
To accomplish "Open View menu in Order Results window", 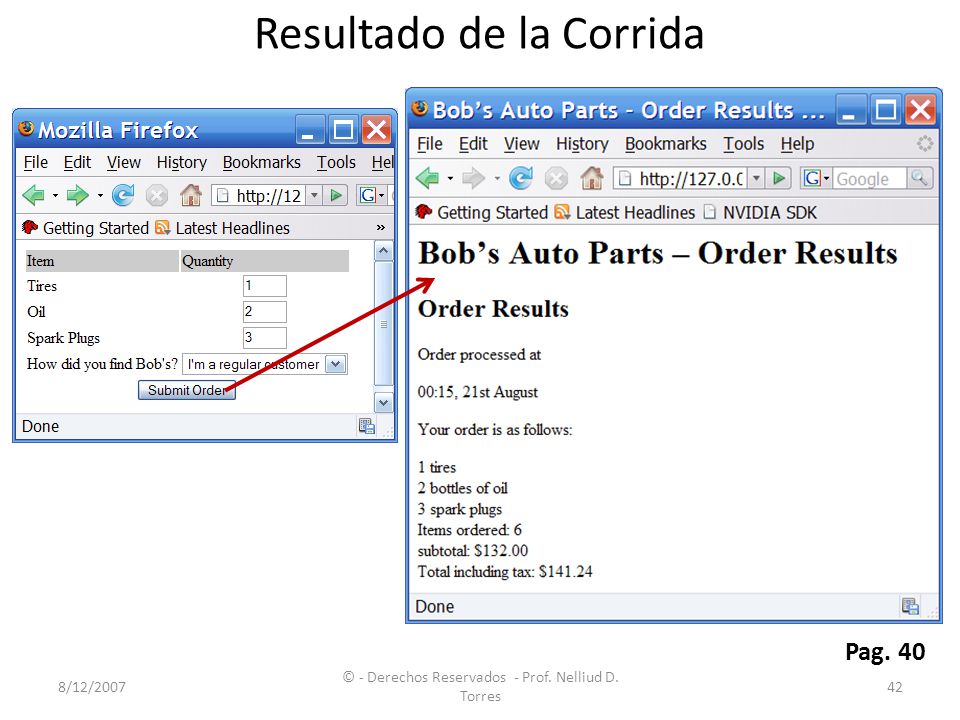I will point(522,144).
